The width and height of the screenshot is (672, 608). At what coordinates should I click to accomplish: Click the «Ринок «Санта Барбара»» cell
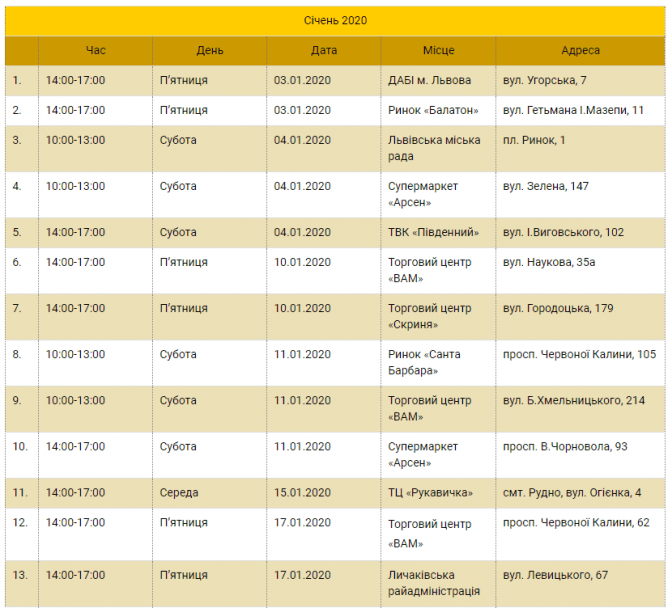click(x=425, y=362)
